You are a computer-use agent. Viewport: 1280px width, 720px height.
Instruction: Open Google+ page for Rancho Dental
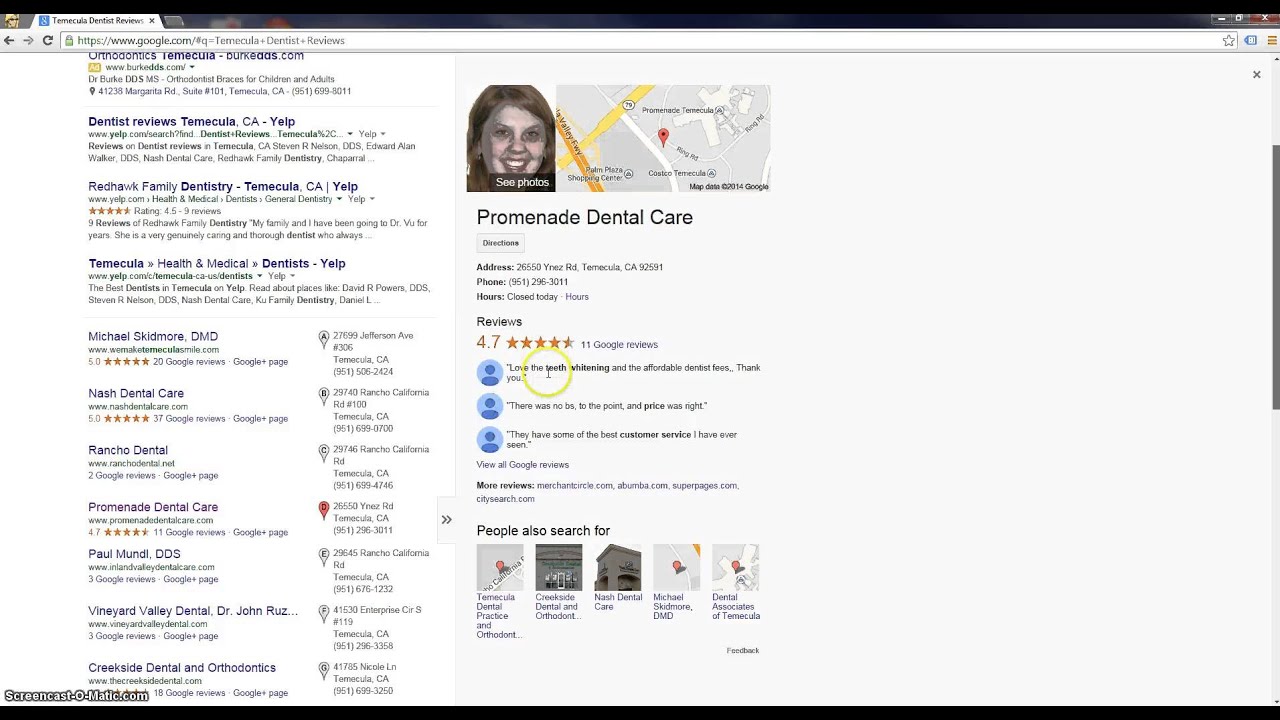coord(190,476)
